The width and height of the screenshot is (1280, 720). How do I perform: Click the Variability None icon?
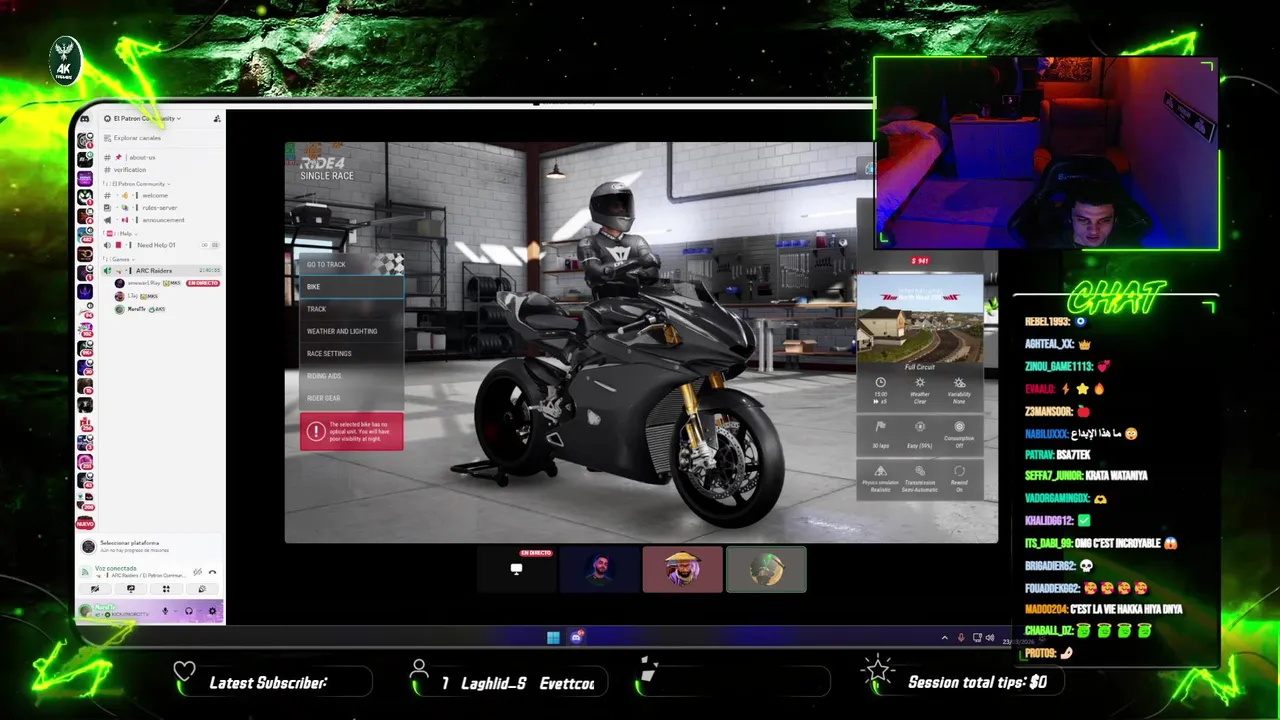point(959,383)
